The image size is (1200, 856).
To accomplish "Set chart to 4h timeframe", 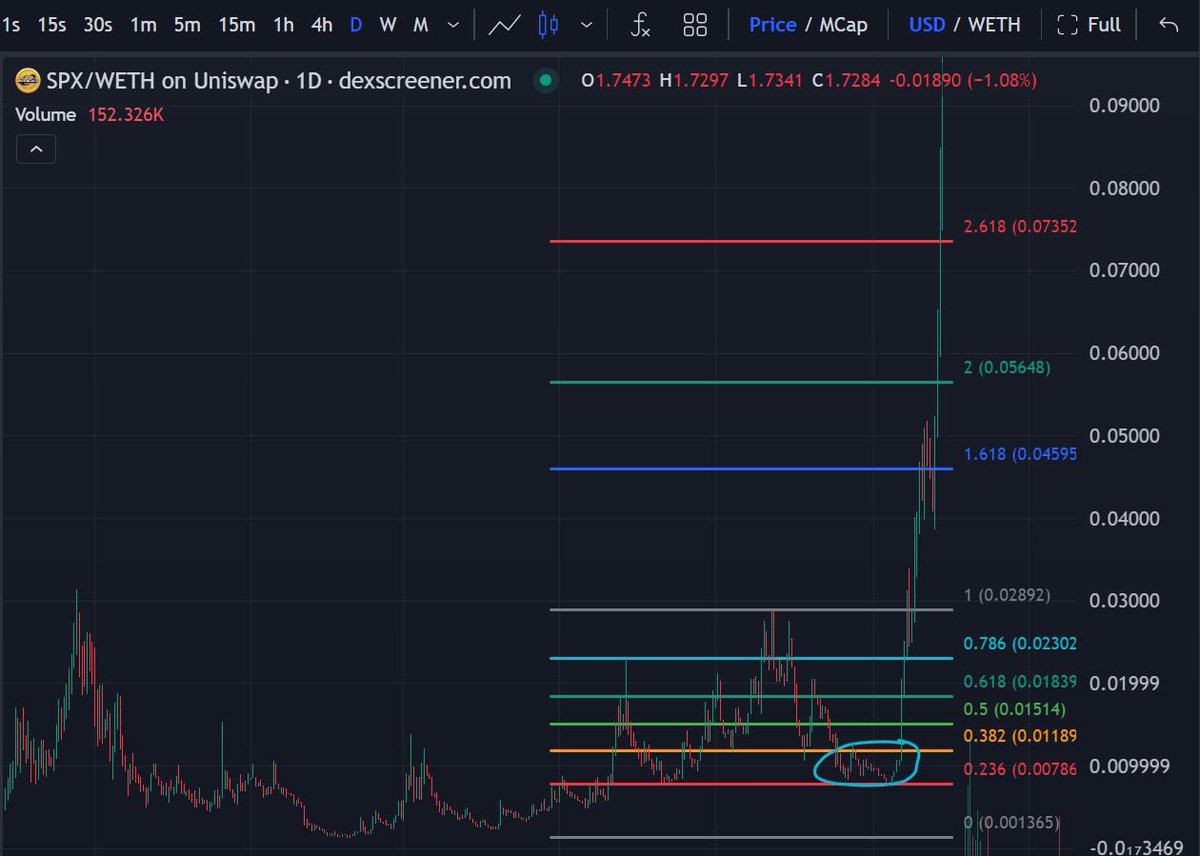I will (x=321, y=24).
